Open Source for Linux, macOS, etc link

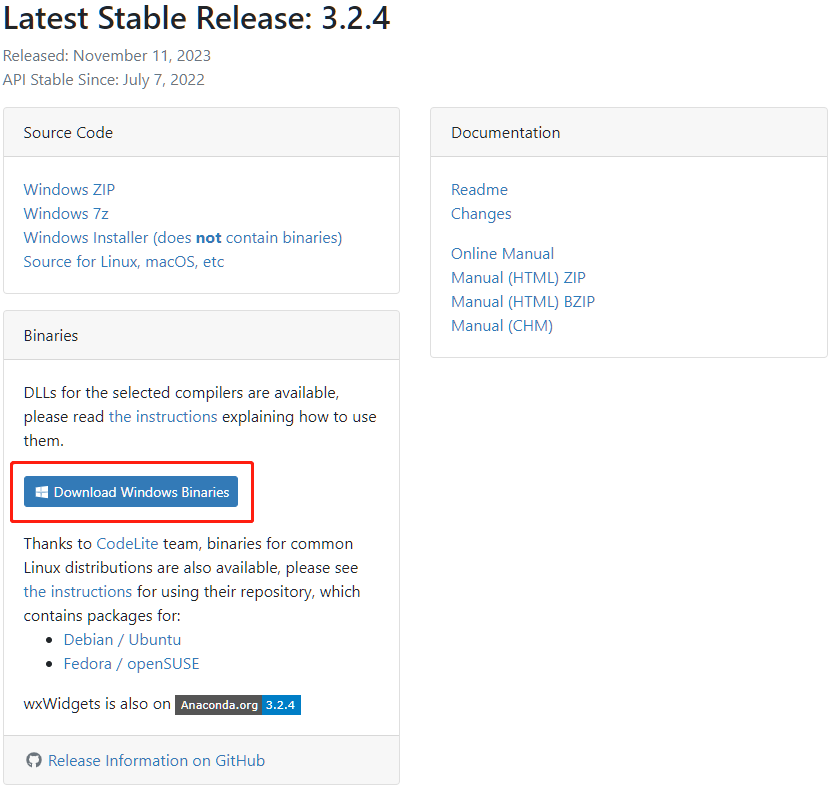coord(124,262)
